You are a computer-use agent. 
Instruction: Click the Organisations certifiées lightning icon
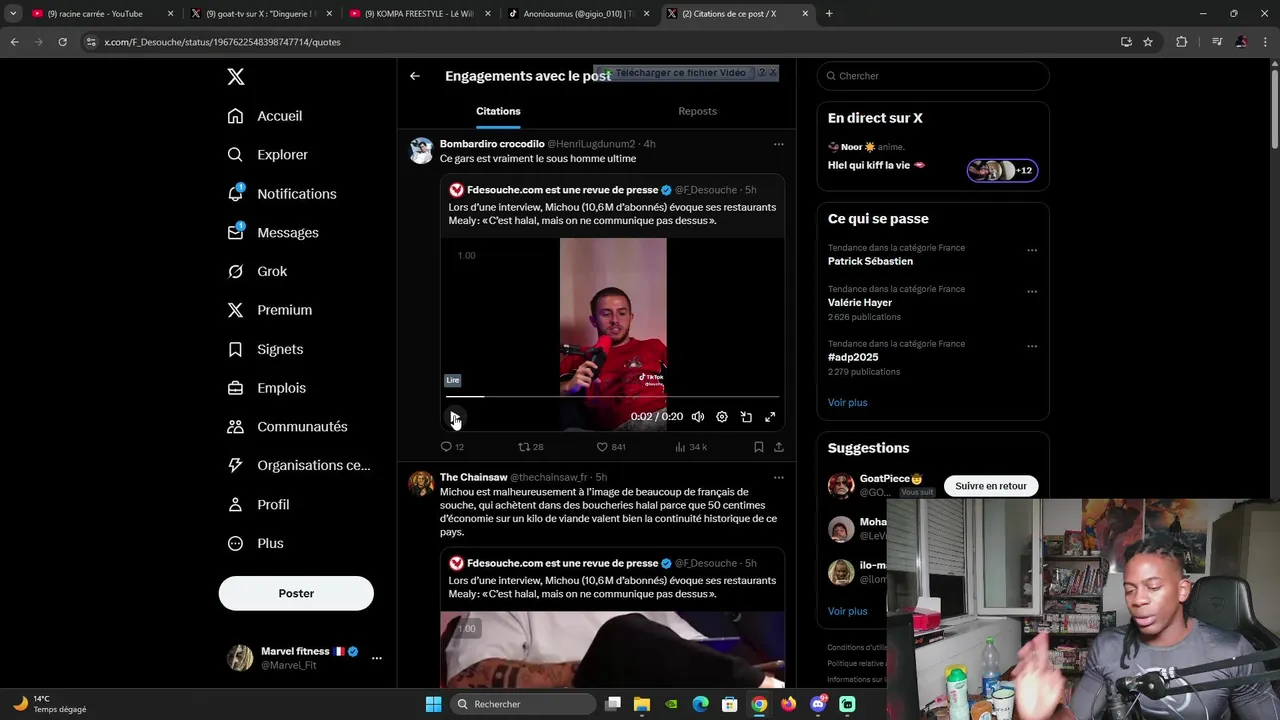click(235, 465)
